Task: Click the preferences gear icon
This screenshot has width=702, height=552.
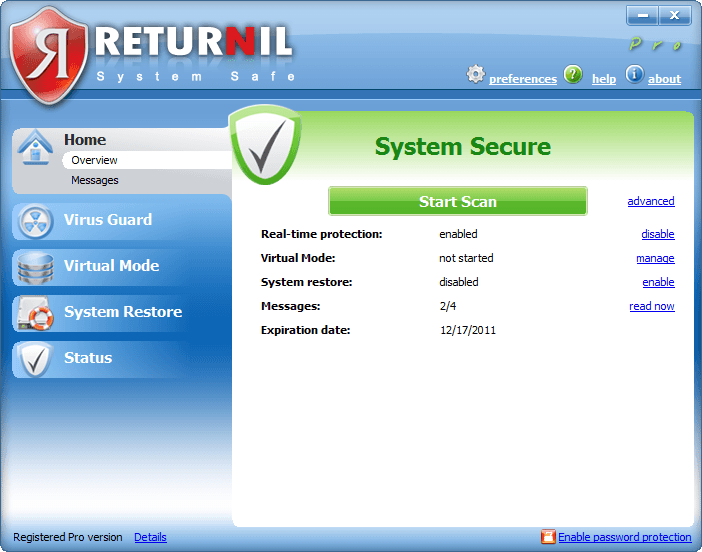Action: pyautogui.click(x=475, y=74)
